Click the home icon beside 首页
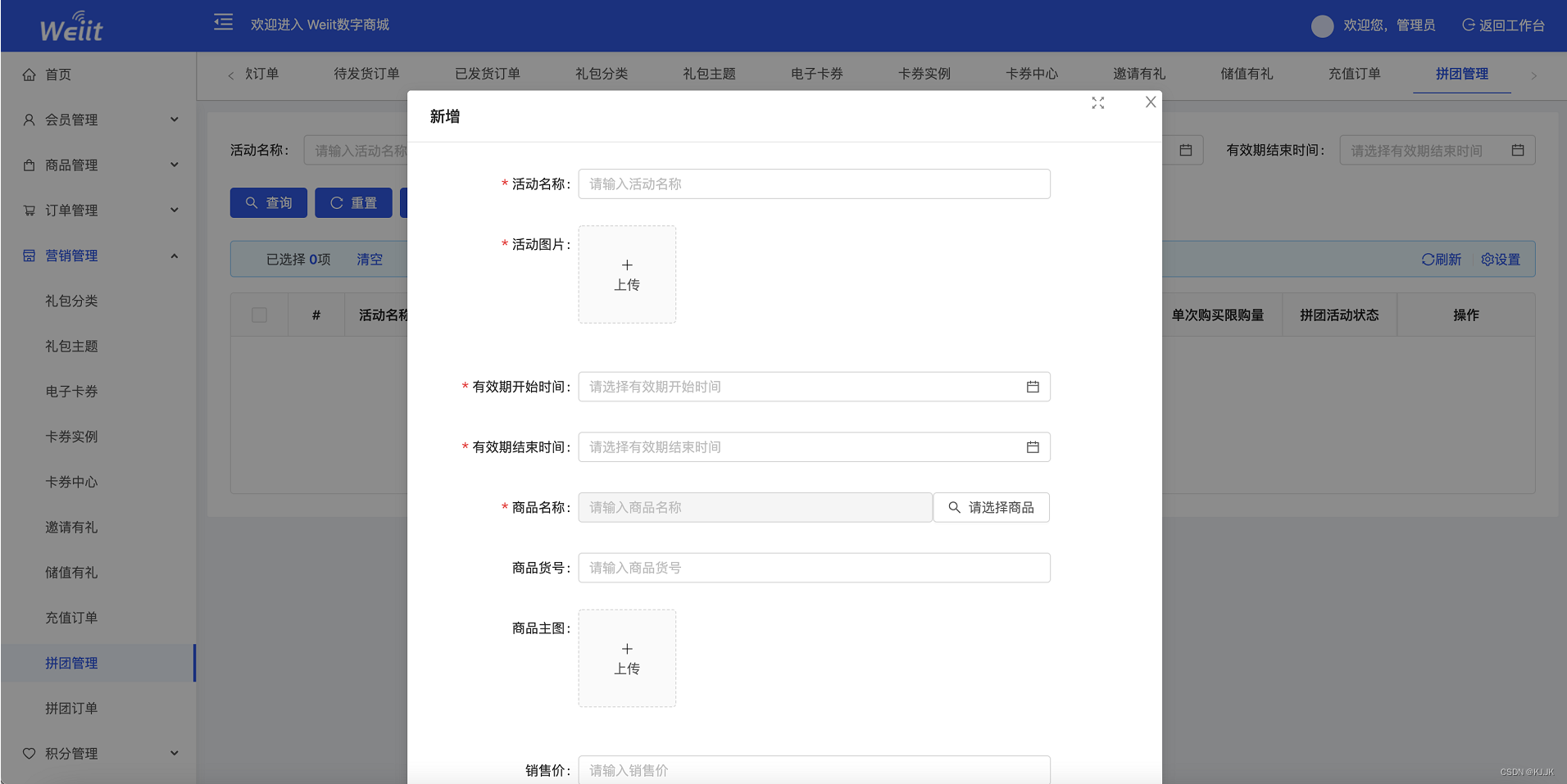Viewport: 1567px width, 784px height. point(30,75)
